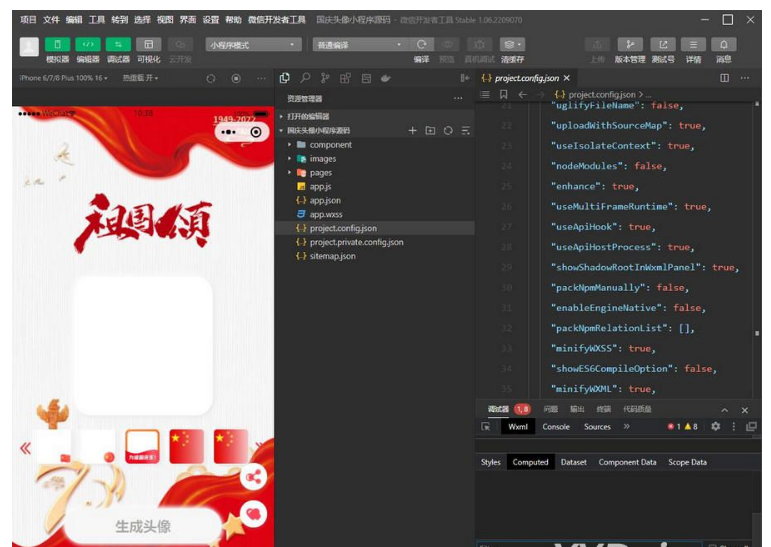Toggle the 调试器 debugger panel button

[x=118, y=45]
